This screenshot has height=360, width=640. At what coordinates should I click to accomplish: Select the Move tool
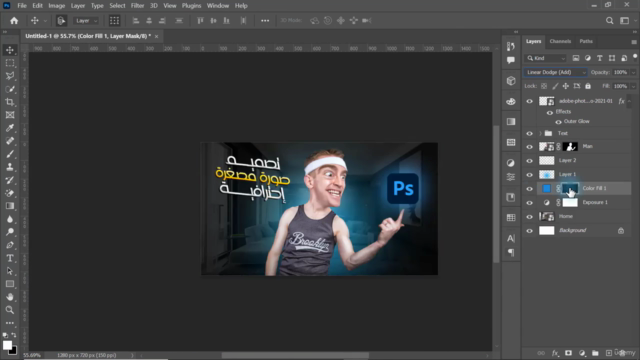point(10,50)
